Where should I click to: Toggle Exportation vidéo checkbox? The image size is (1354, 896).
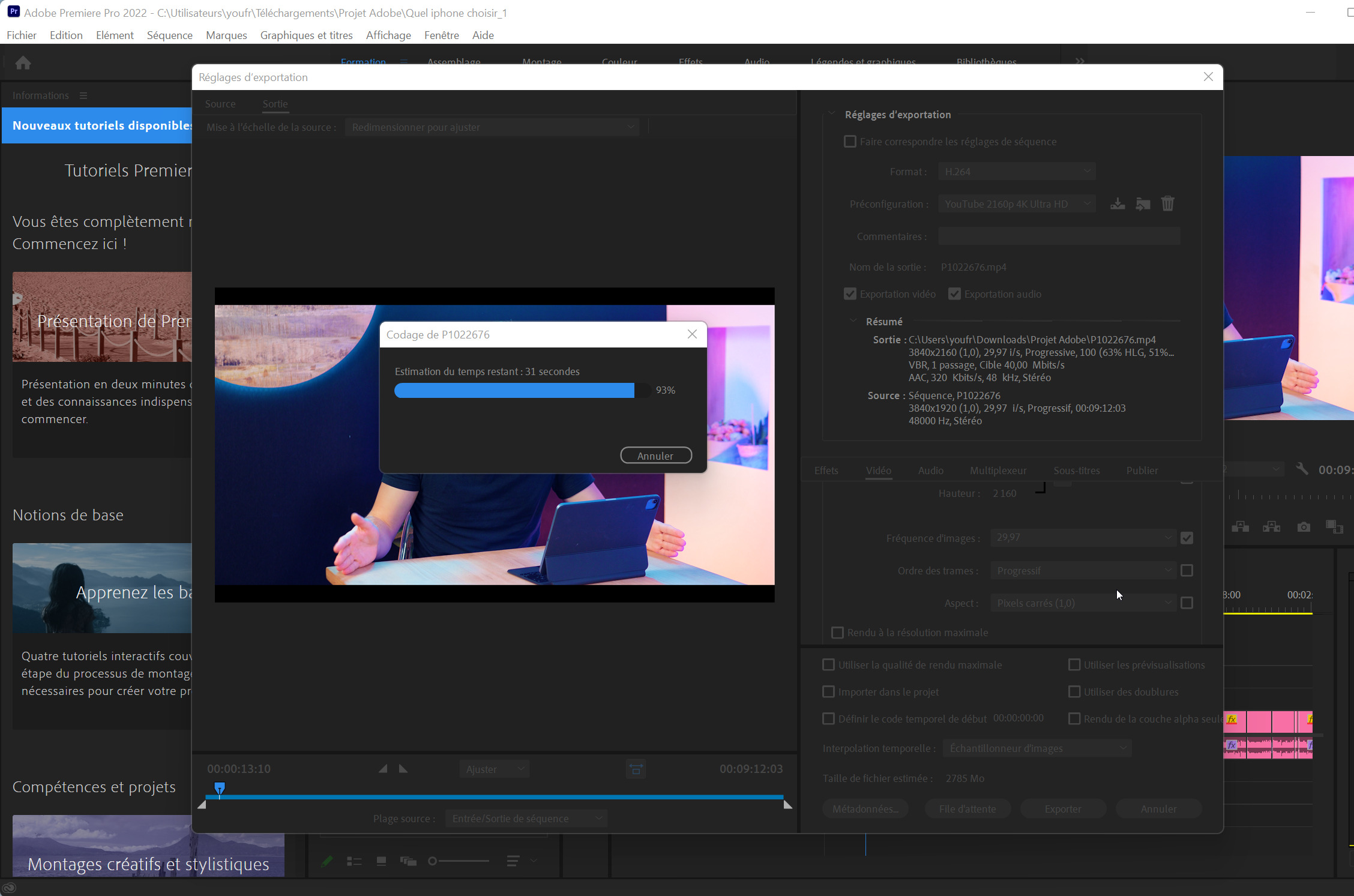[850, 294]
